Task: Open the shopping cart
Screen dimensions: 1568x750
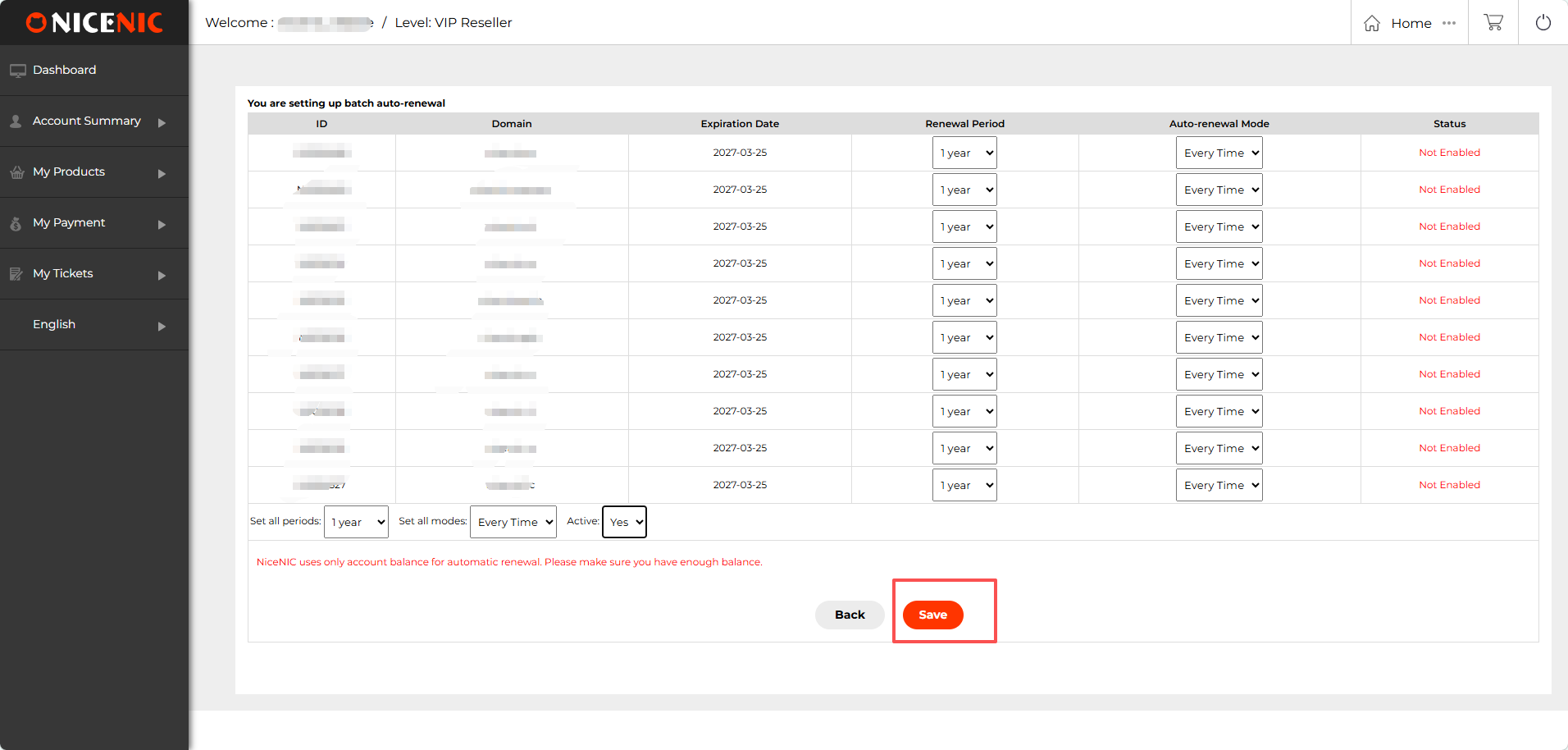Action: tap(1493, 22)
